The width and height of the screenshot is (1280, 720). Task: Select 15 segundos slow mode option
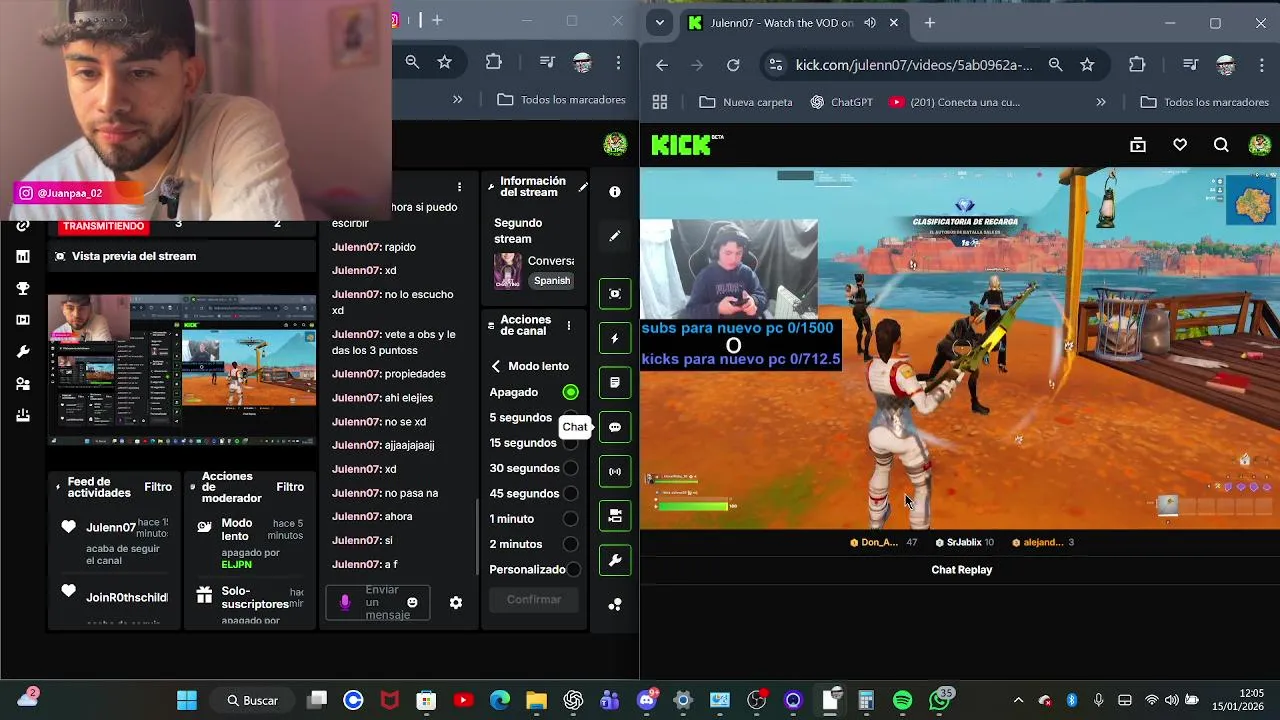[x=570, y=443]
